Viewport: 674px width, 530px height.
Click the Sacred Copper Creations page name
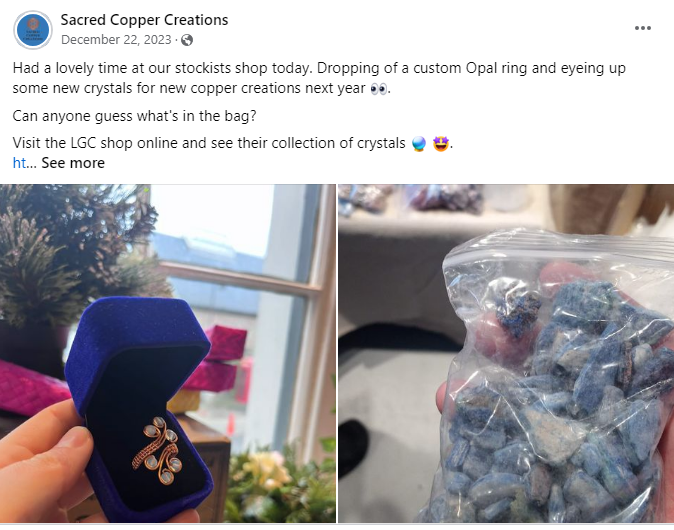coord(144,20)
